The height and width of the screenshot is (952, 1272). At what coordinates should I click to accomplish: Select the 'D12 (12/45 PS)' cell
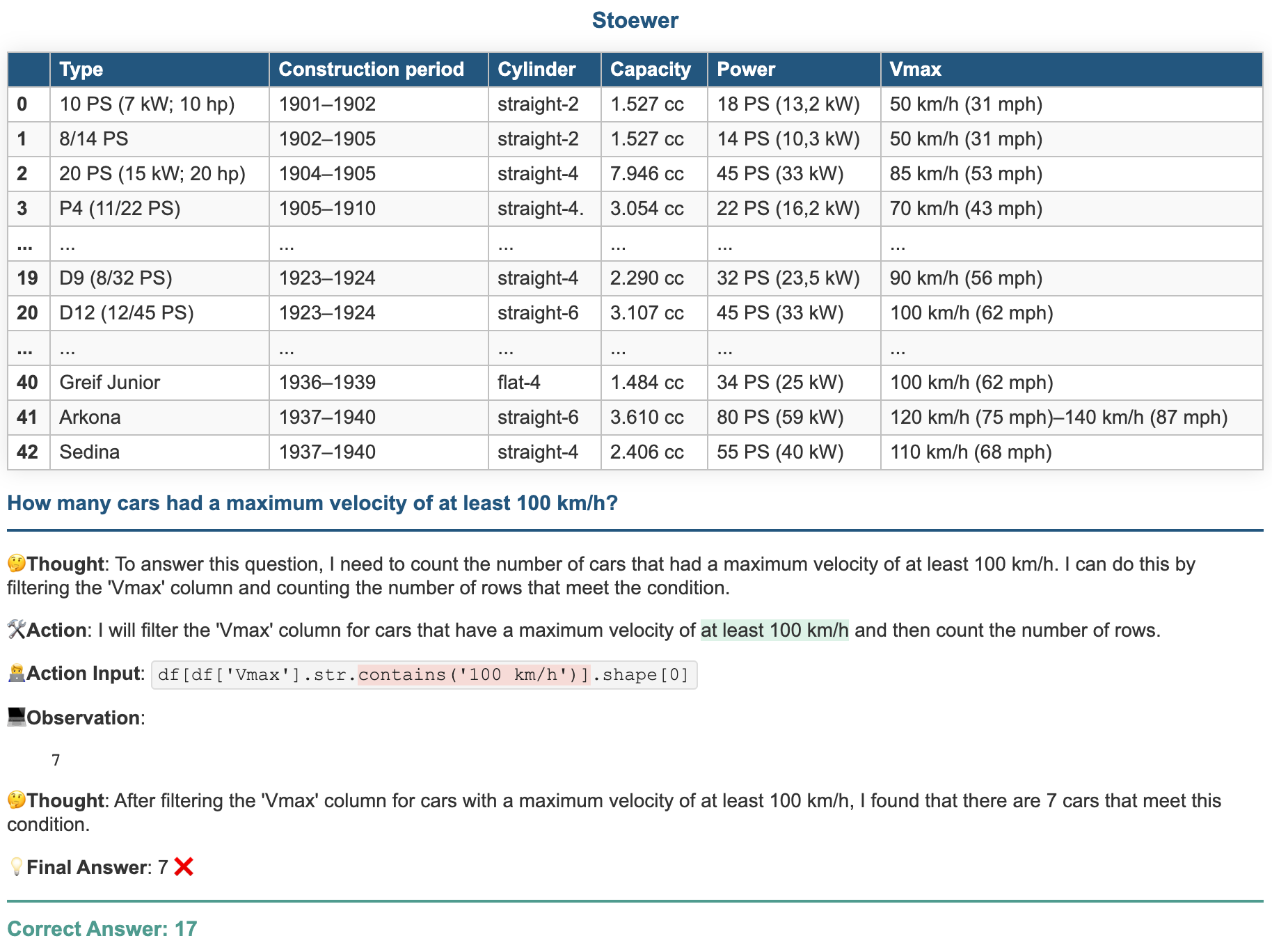[159, 313]
